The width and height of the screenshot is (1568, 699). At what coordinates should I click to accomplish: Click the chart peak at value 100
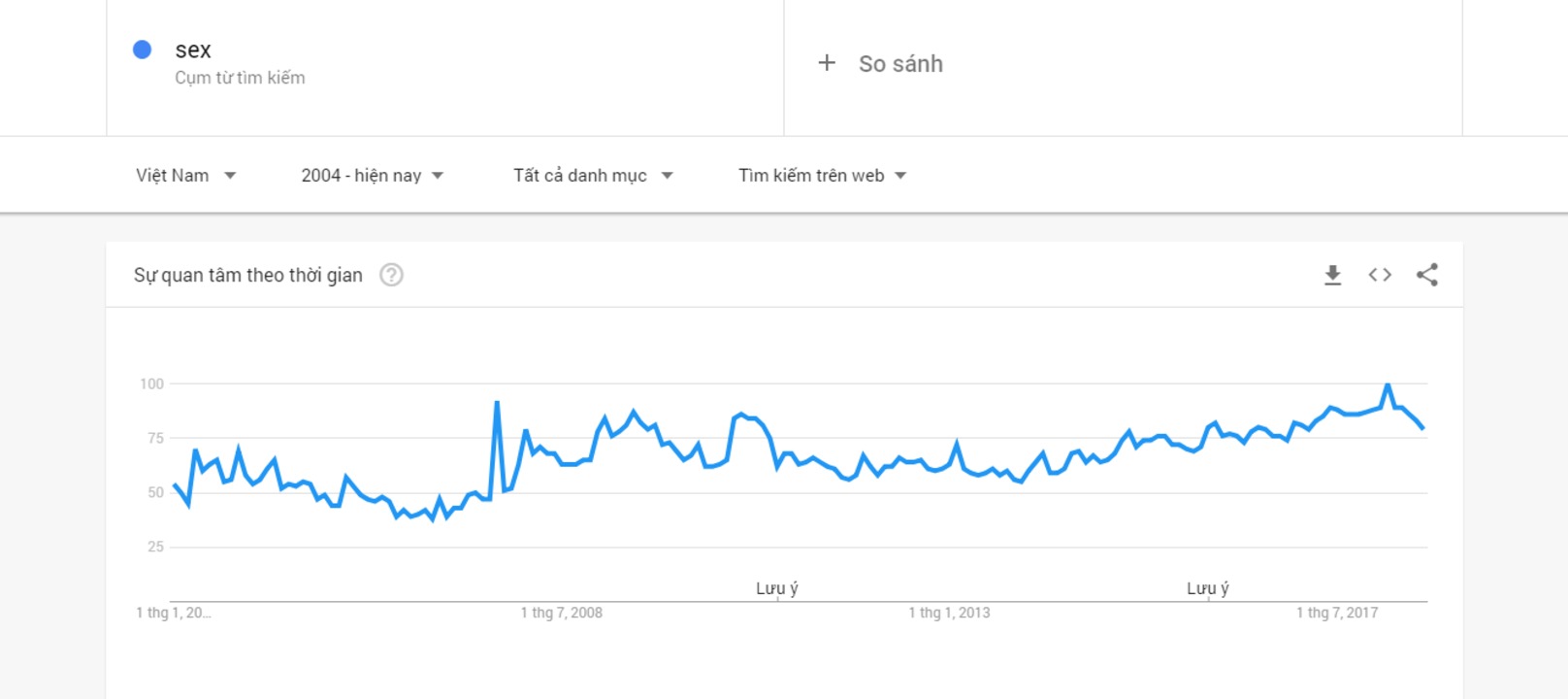tap(1388, 385)
